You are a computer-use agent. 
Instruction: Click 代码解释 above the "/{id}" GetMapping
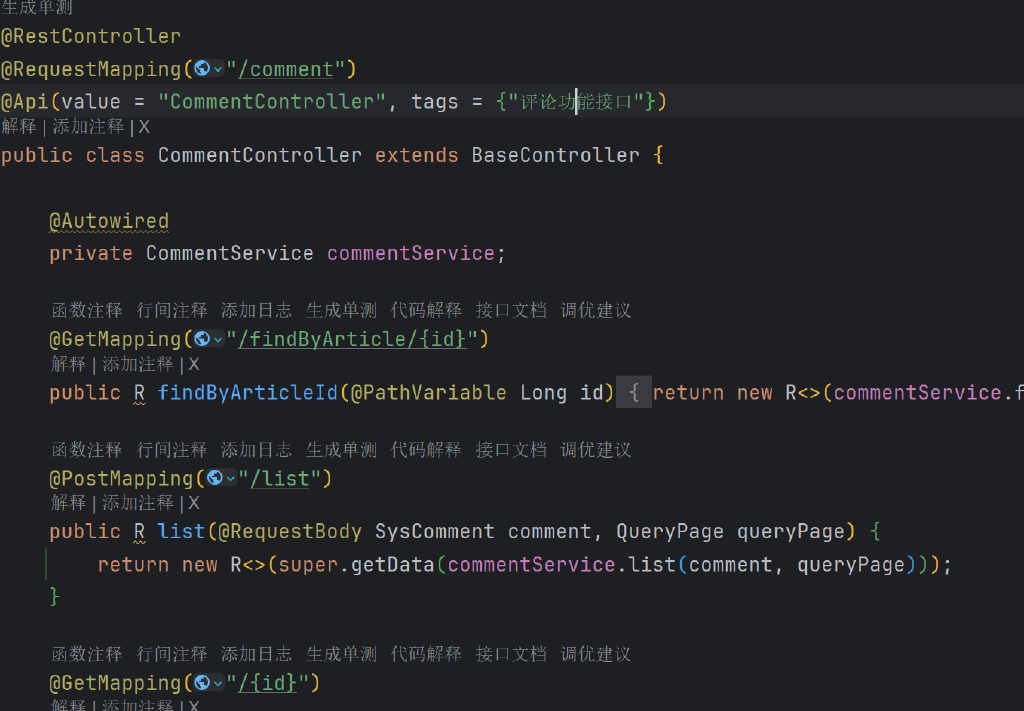[x=426, y=654]
